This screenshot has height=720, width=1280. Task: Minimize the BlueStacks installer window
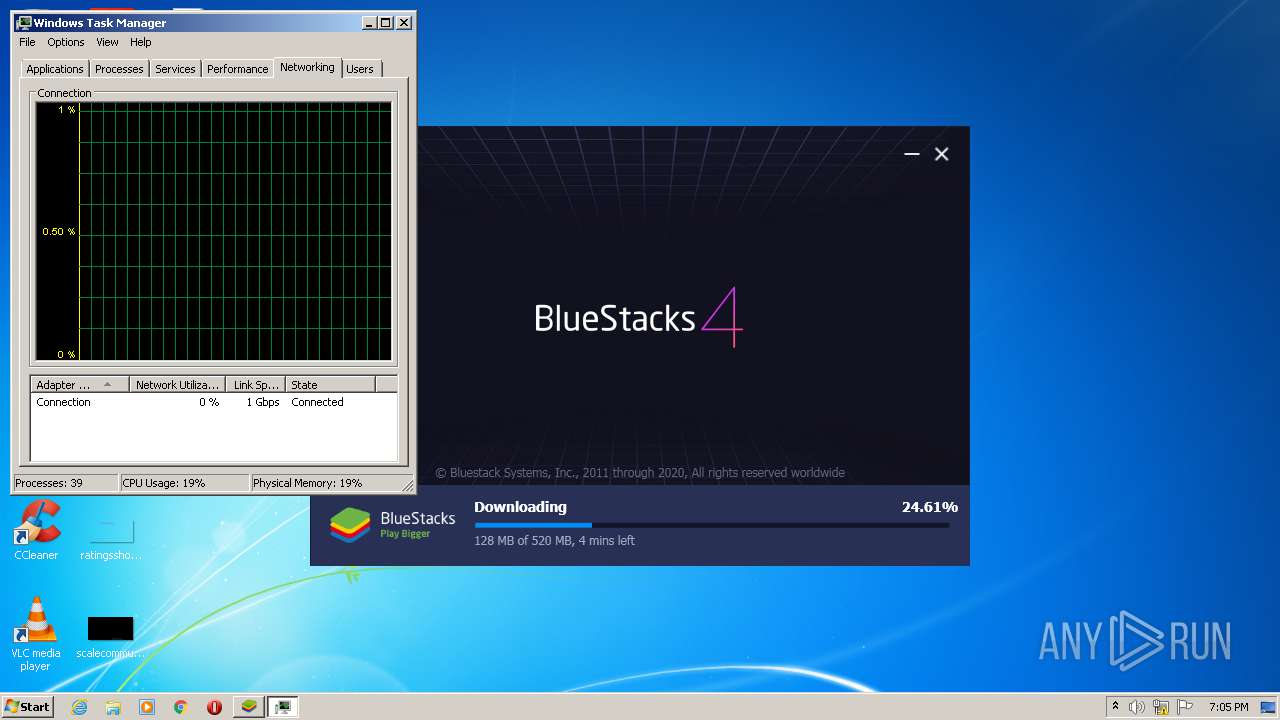[x=911, y=154]
